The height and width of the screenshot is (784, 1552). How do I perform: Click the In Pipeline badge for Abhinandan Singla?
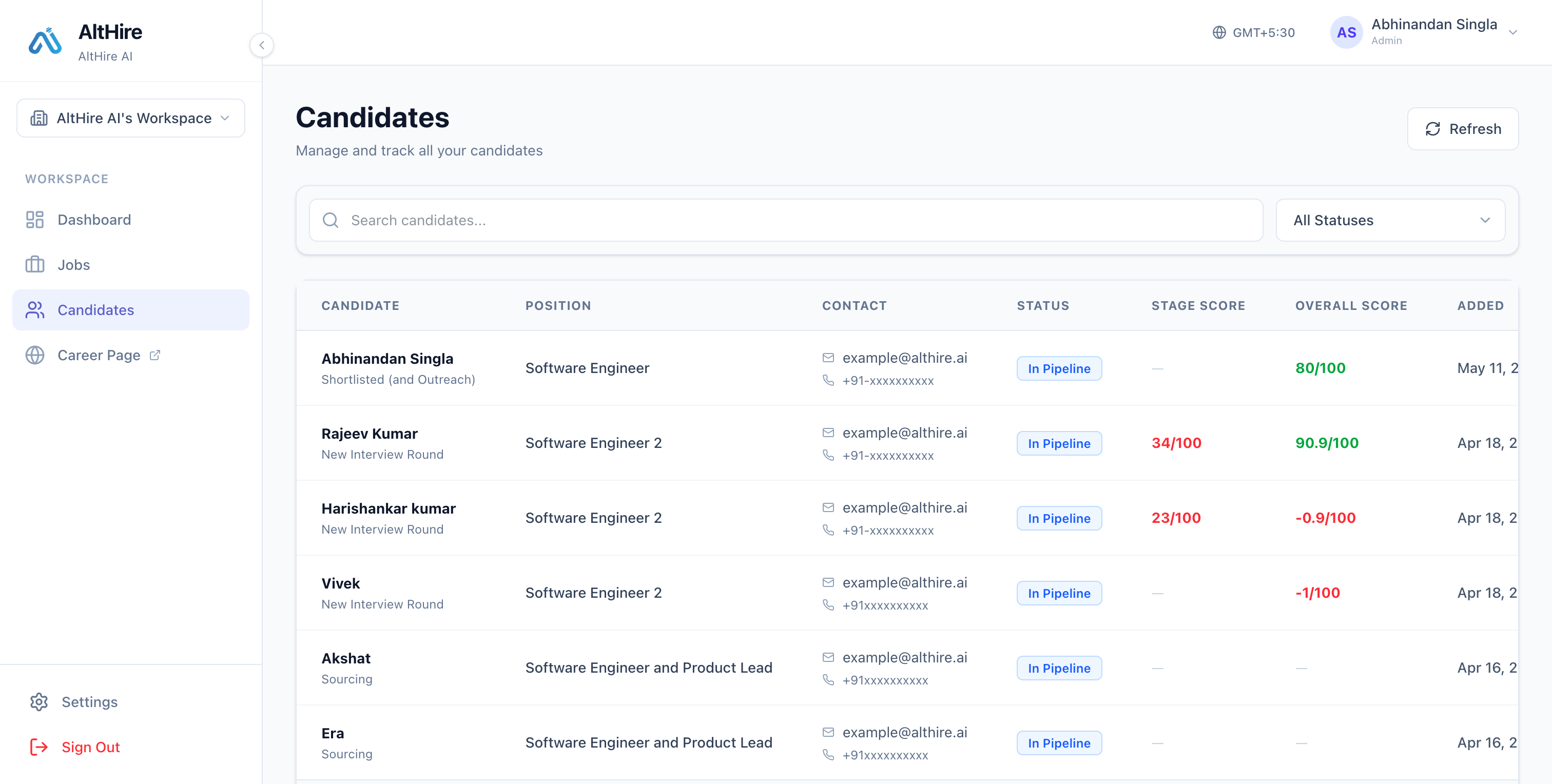(1059, 368)
